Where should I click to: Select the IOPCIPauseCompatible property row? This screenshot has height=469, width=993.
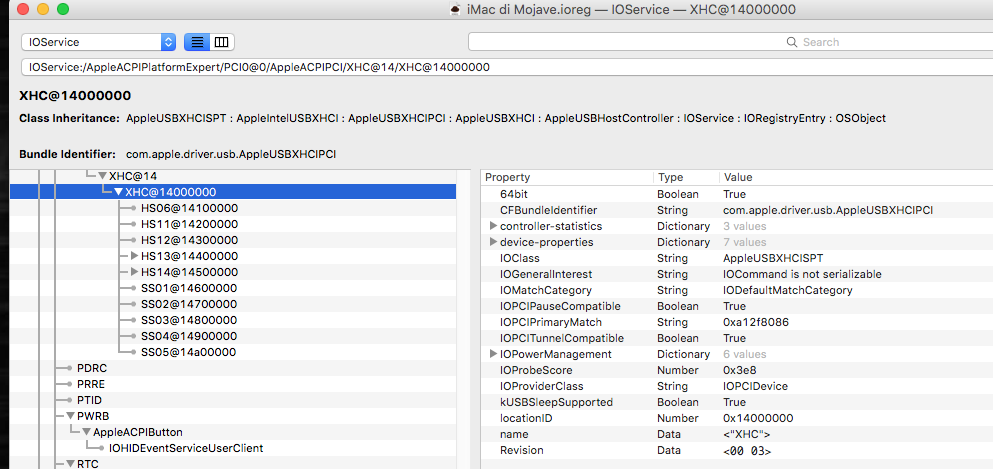click(737, 306)
